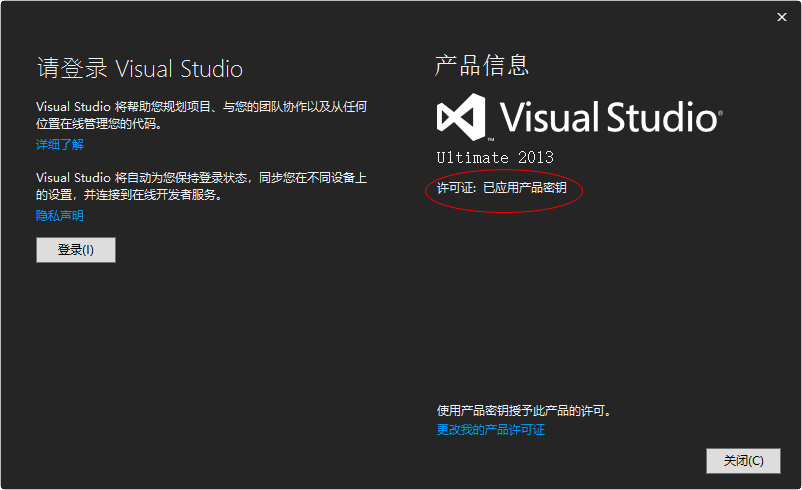Follow the 更改我的产品许可证 link
This screenshot has height=490, width=802.
click(x=491, y=430)
